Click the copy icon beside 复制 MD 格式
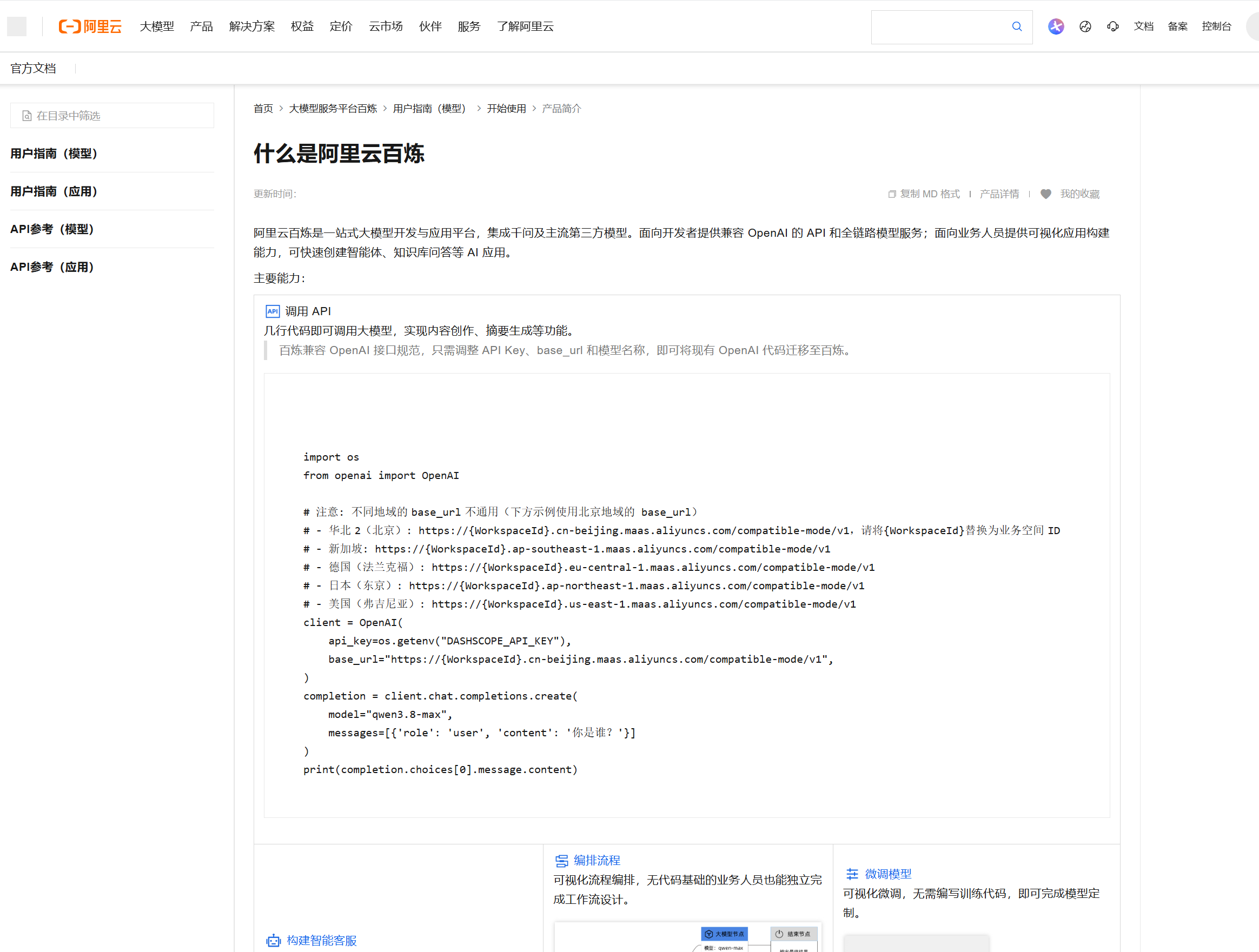 [892, 194]
